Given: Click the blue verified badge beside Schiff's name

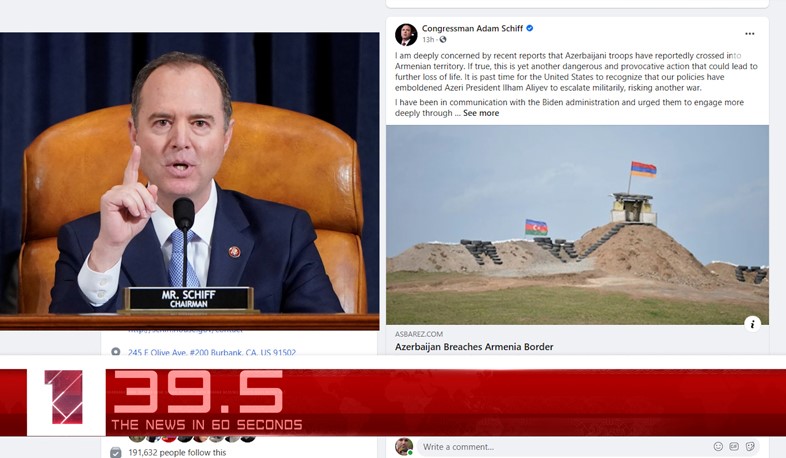Looking at the screenshot, I should click(529, 29).
